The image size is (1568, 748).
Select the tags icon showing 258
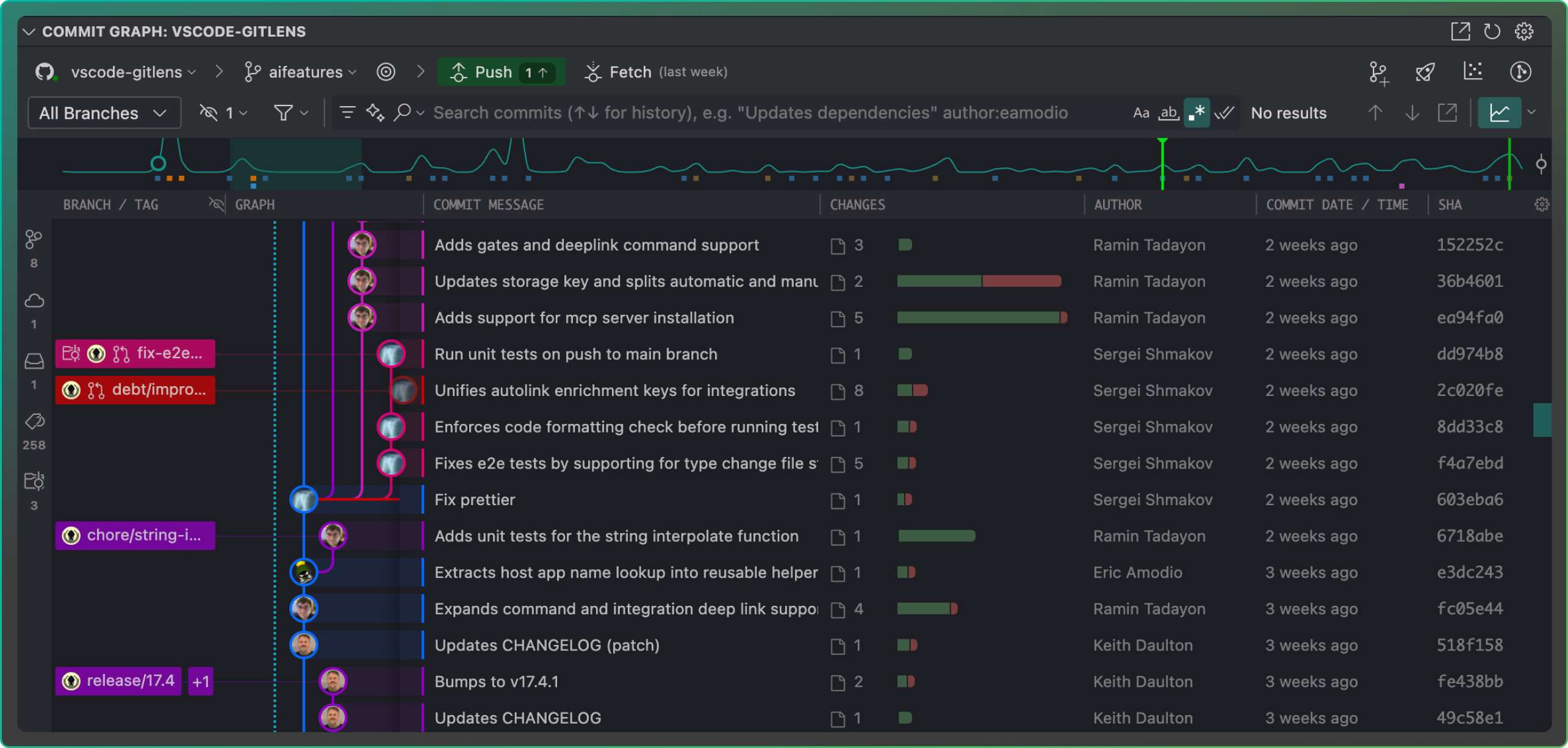click(x=34, y=421)
